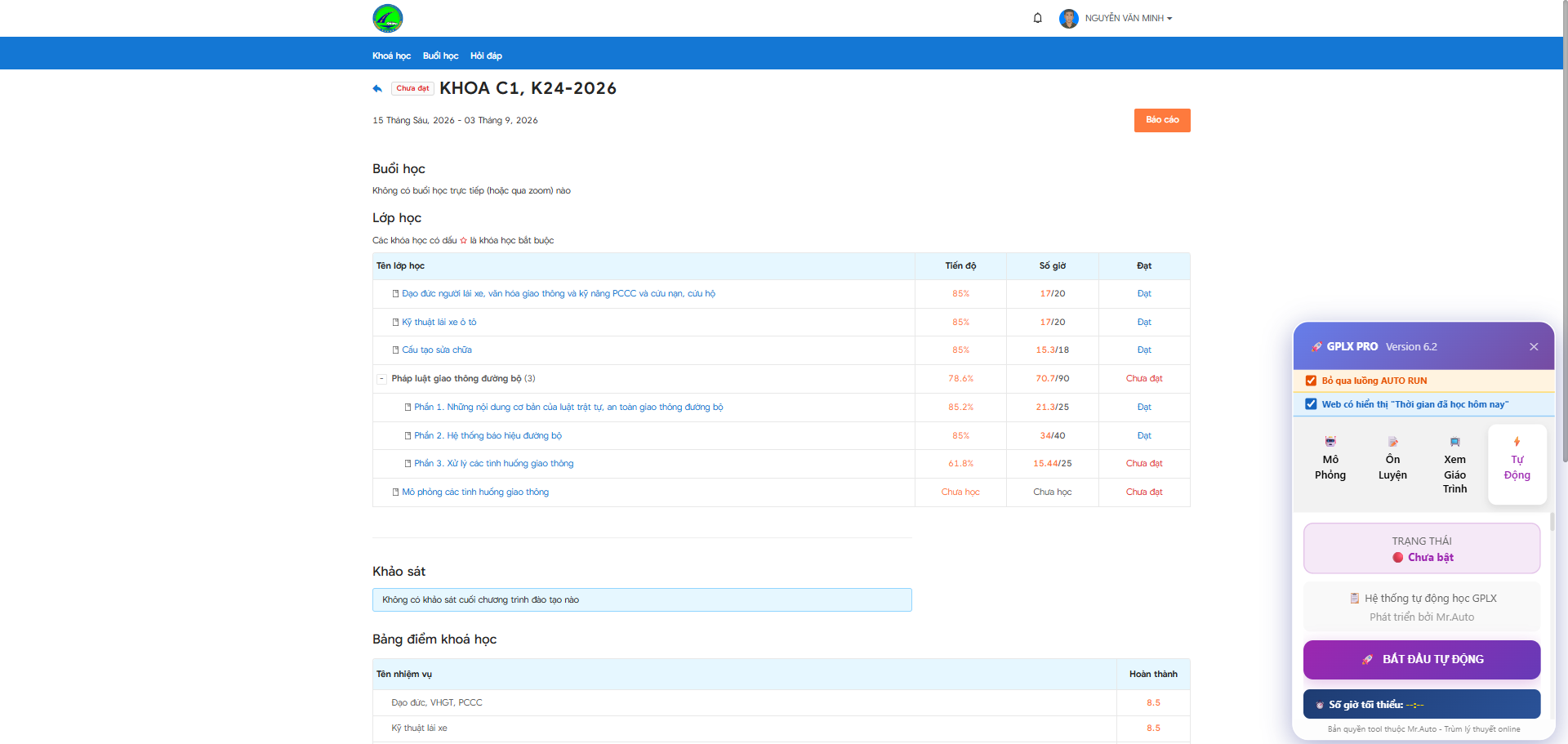This screenshot has height=744, width=1568.
Task: Click Không có khảo sát message box
Action: click(642, 600)
